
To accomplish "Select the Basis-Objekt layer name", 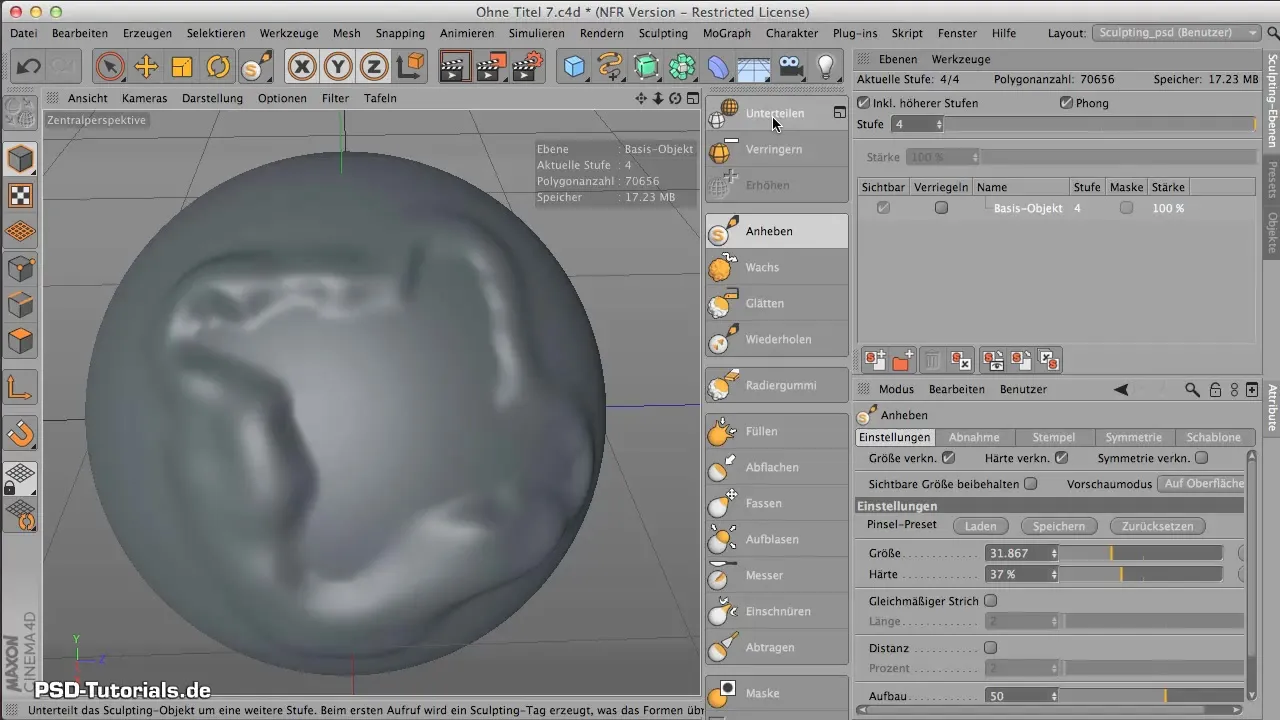I will pyautogui.click(x=1028, y=208).
